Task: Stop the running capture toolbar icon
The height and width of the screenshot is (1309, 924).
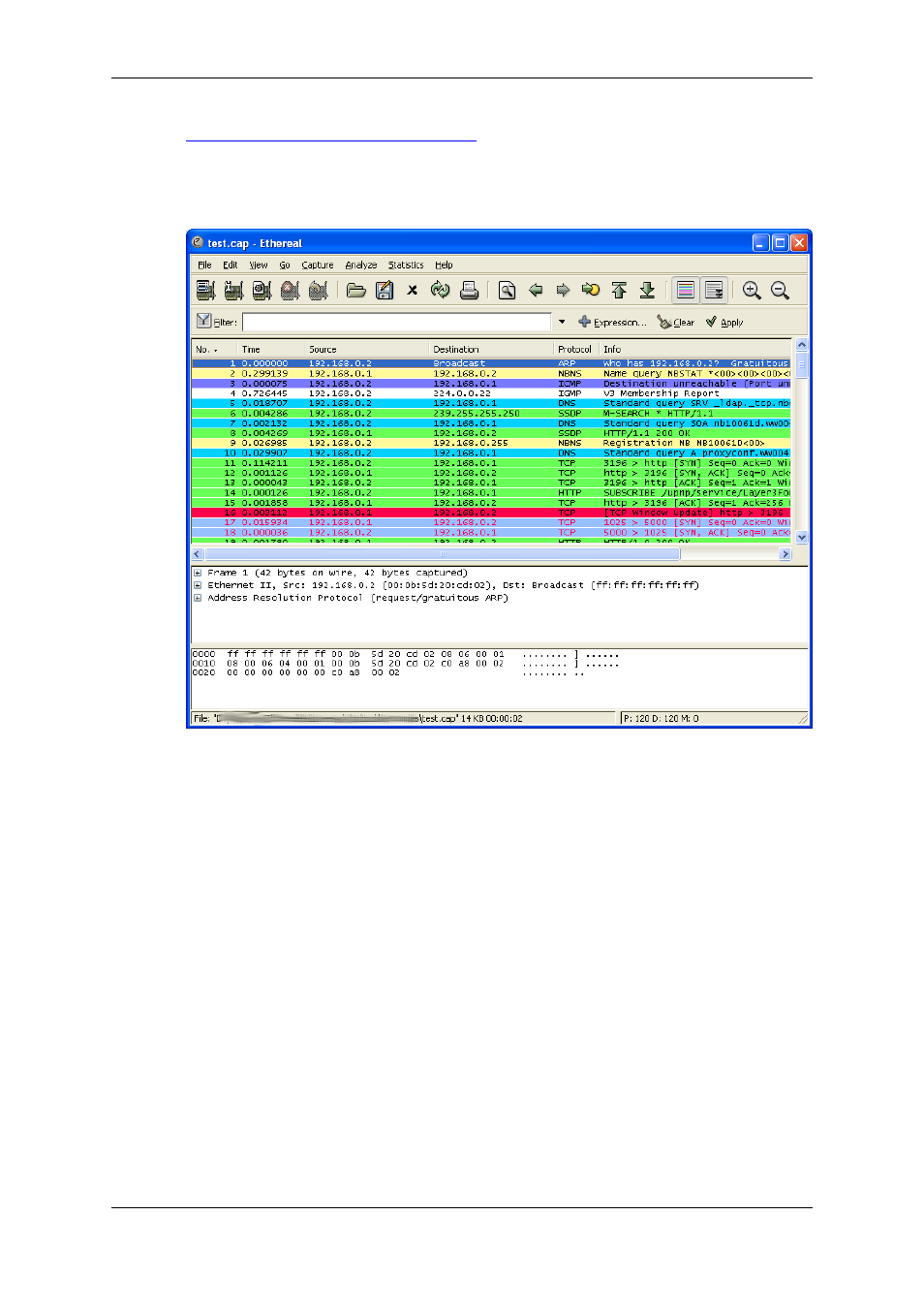Action: coord(290,290)
